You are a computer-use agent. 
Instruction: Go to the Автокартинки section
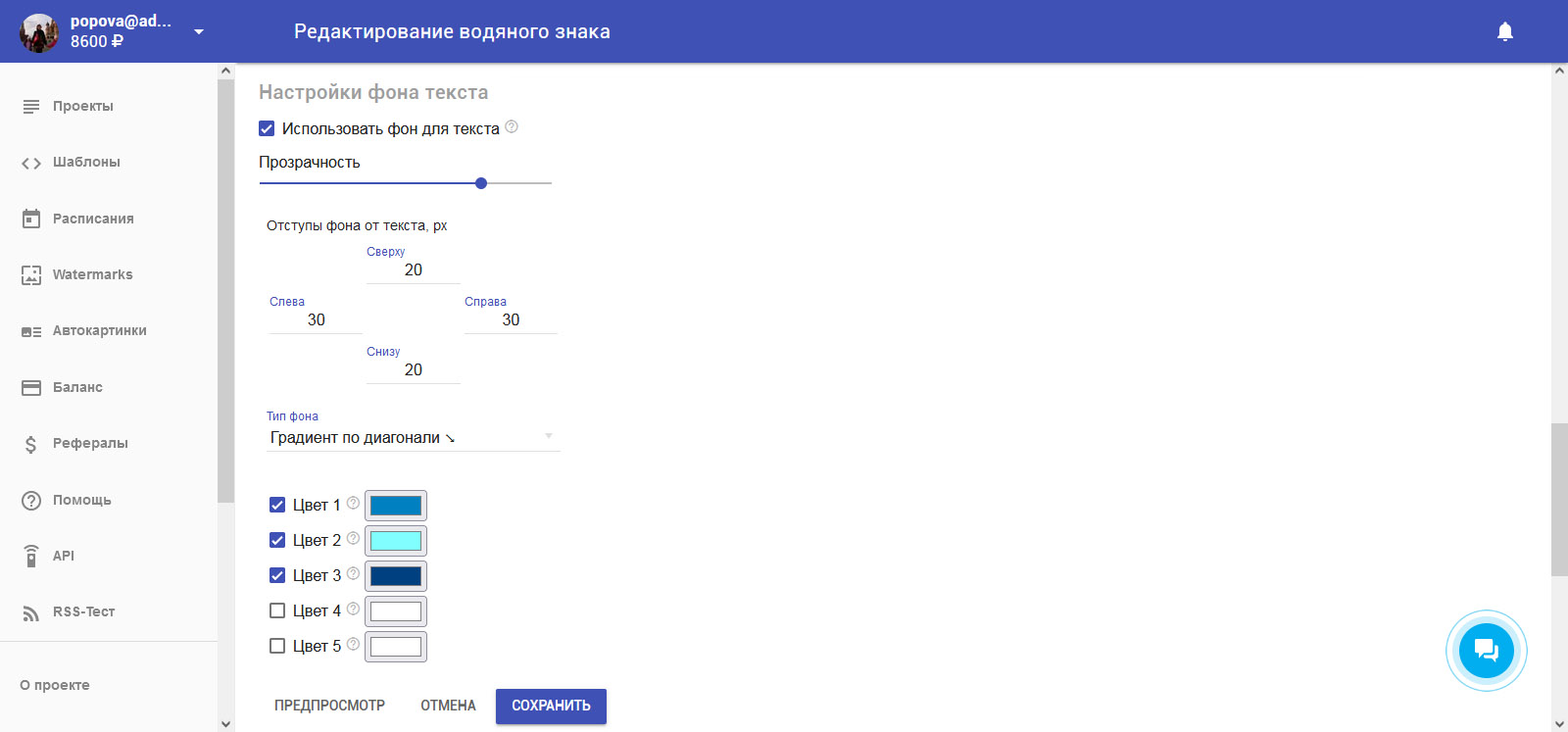click(99, 330)
